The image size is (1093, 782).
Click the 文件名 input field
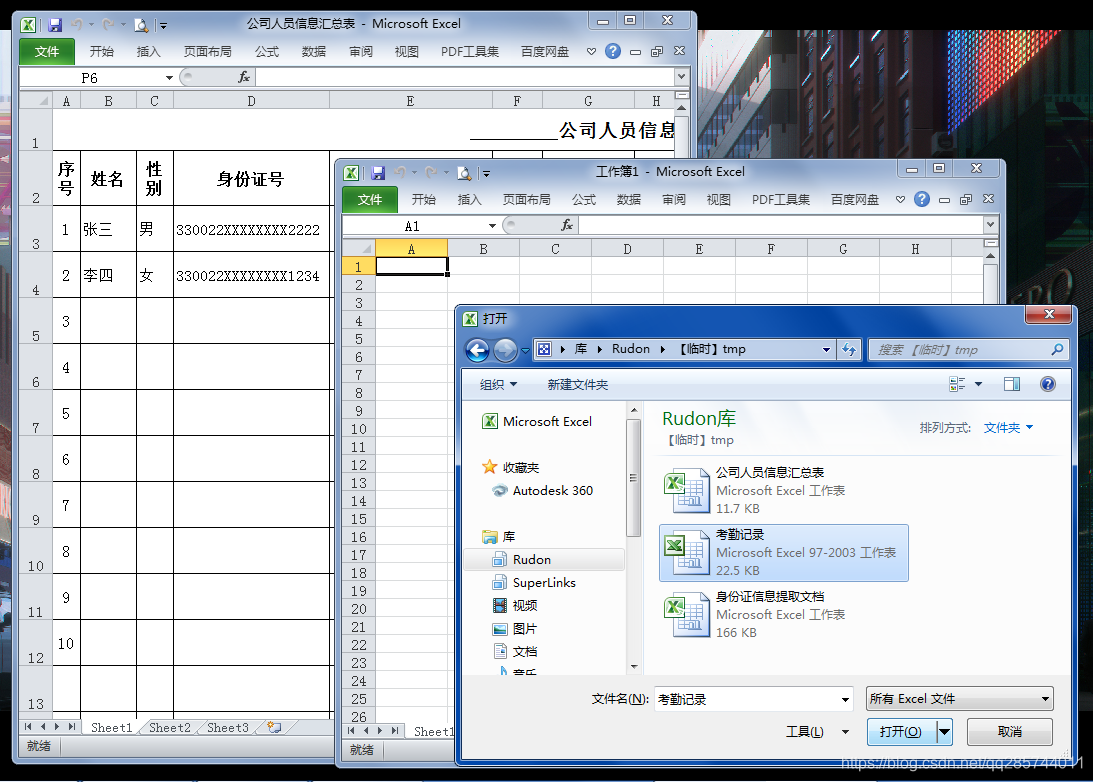tap(747, 699)
